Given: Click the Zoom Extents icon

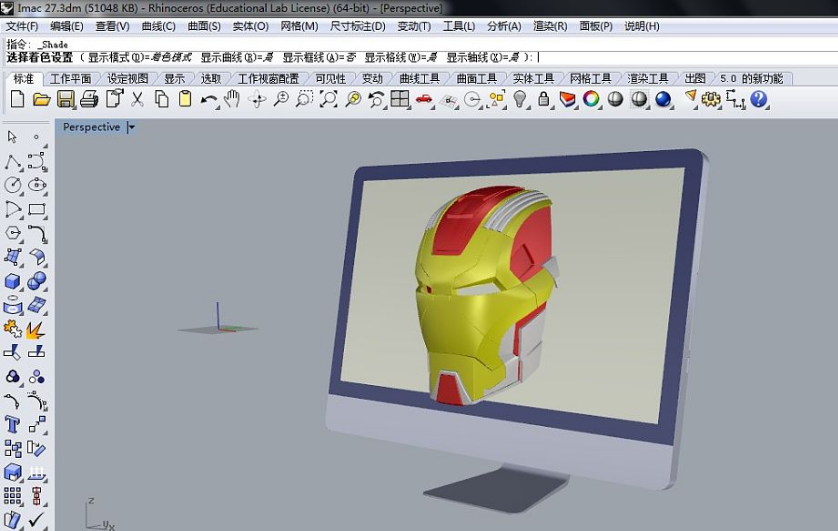Looking at the screenshot, I should point(328,99).
